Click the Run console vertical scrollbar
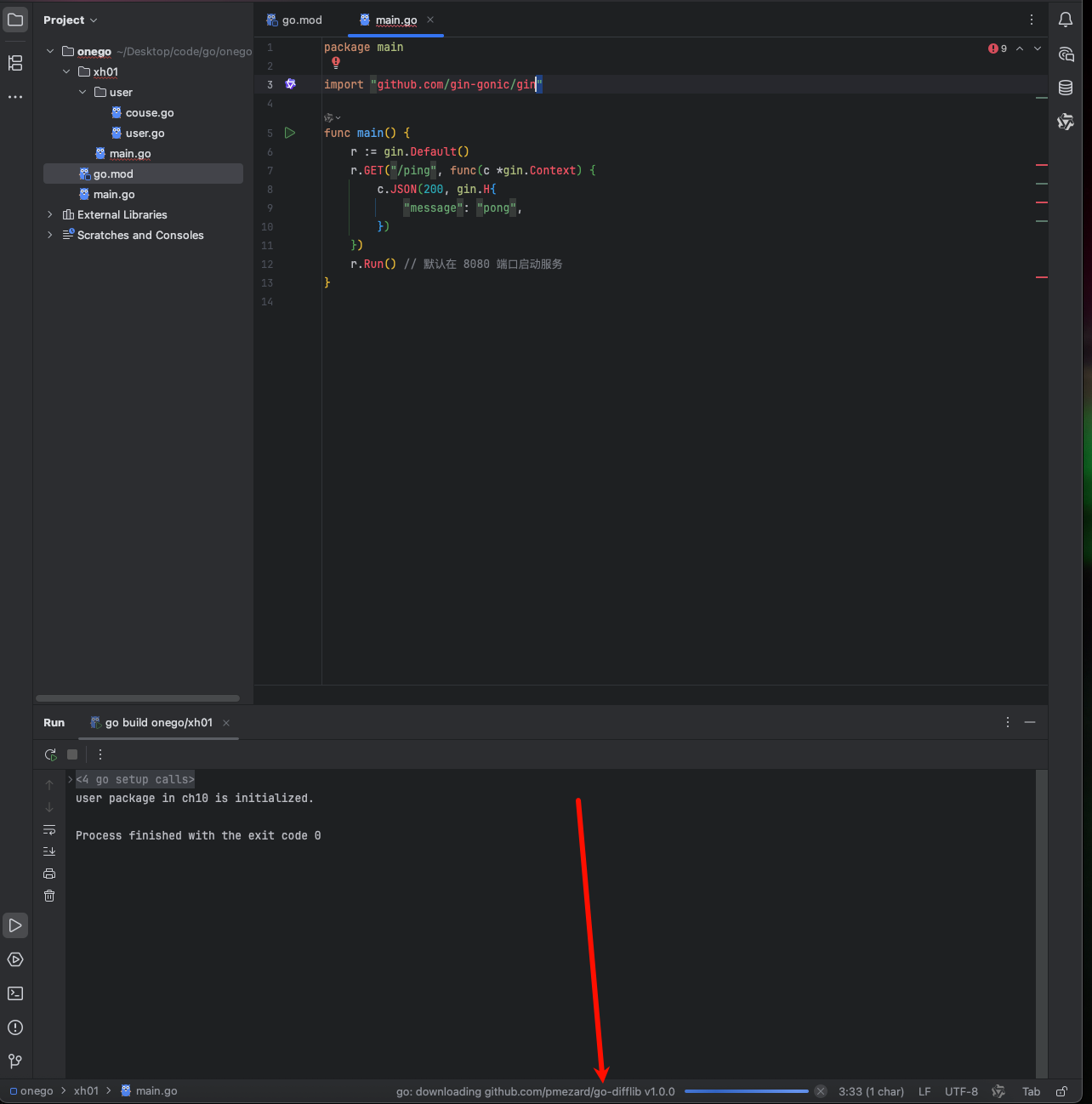Viewport: 1092px width, 1104px height. [1042, 925]
